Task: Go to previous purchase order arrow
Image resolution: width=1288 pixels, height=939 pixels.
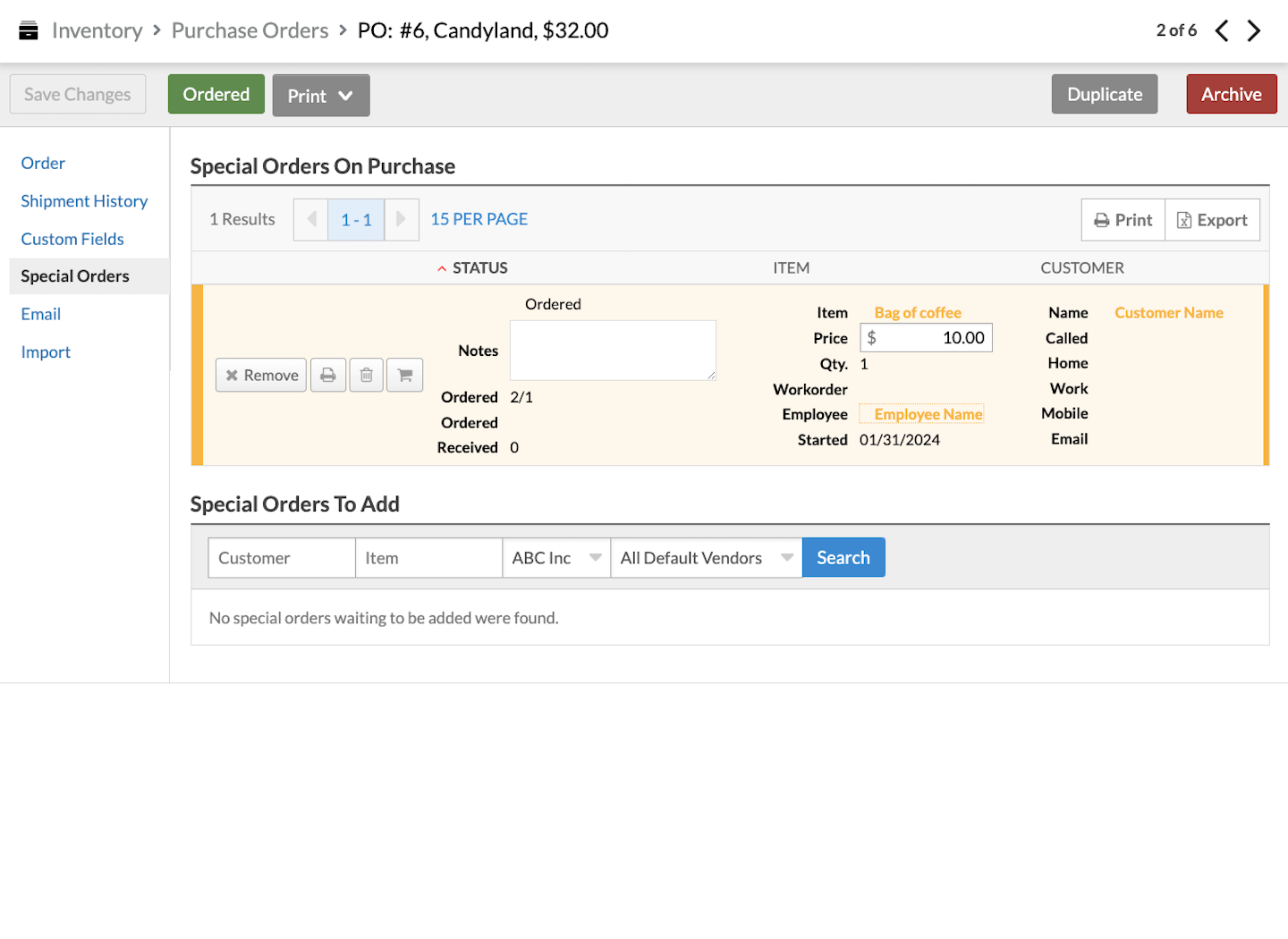Action: click(1222, 31)
